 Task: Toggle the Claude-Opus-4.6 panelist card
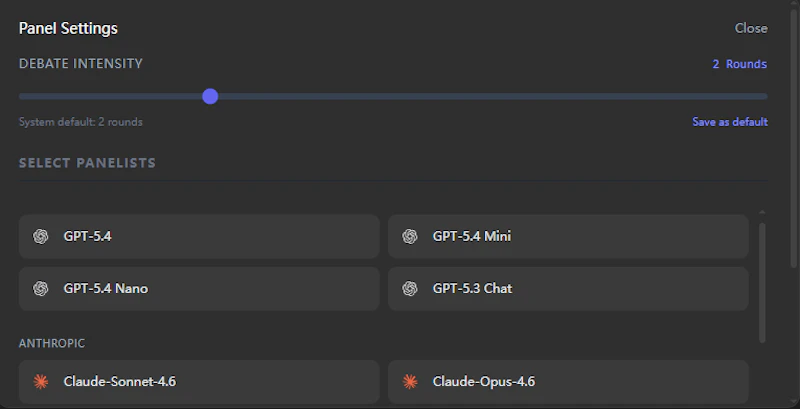tap(568, 382)
